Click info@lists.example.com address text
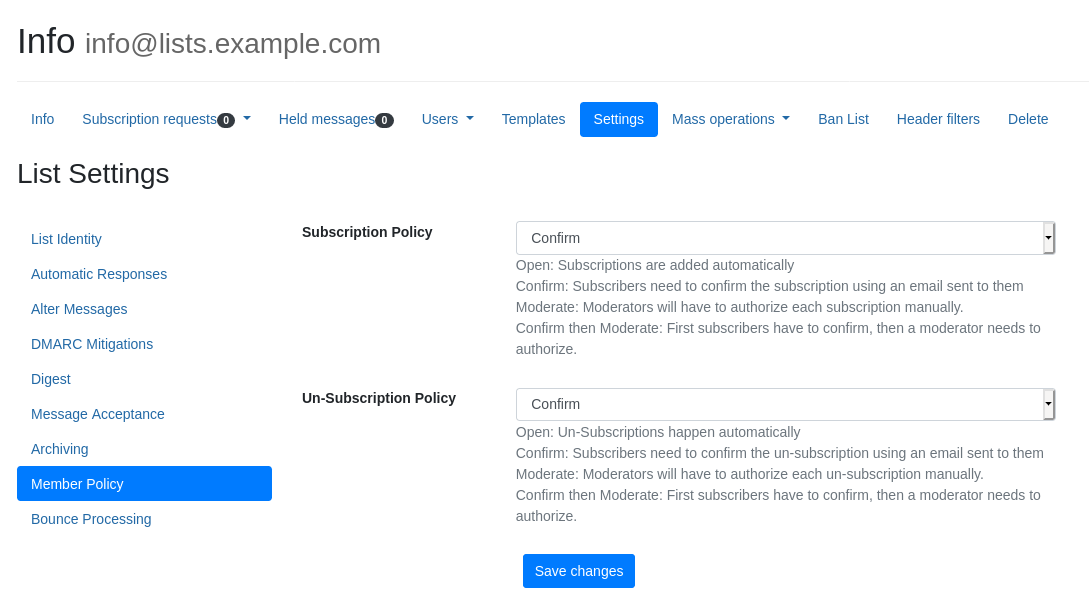This screenshot has width=1089, height=602. (x=233, y=44)
